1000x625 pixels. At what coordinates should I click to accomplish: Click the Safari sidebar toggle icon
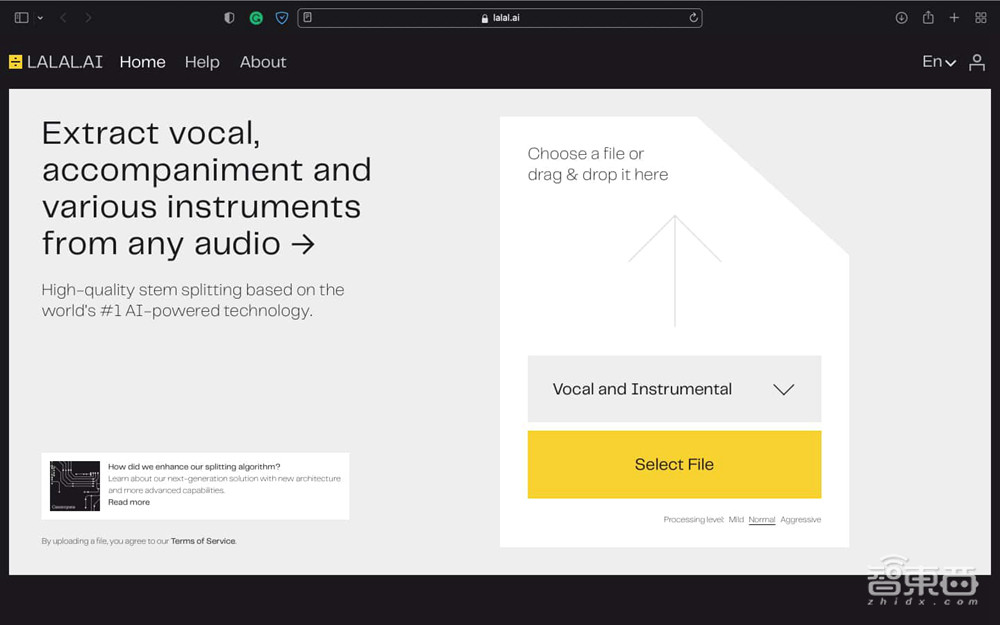tap(22, 18)
